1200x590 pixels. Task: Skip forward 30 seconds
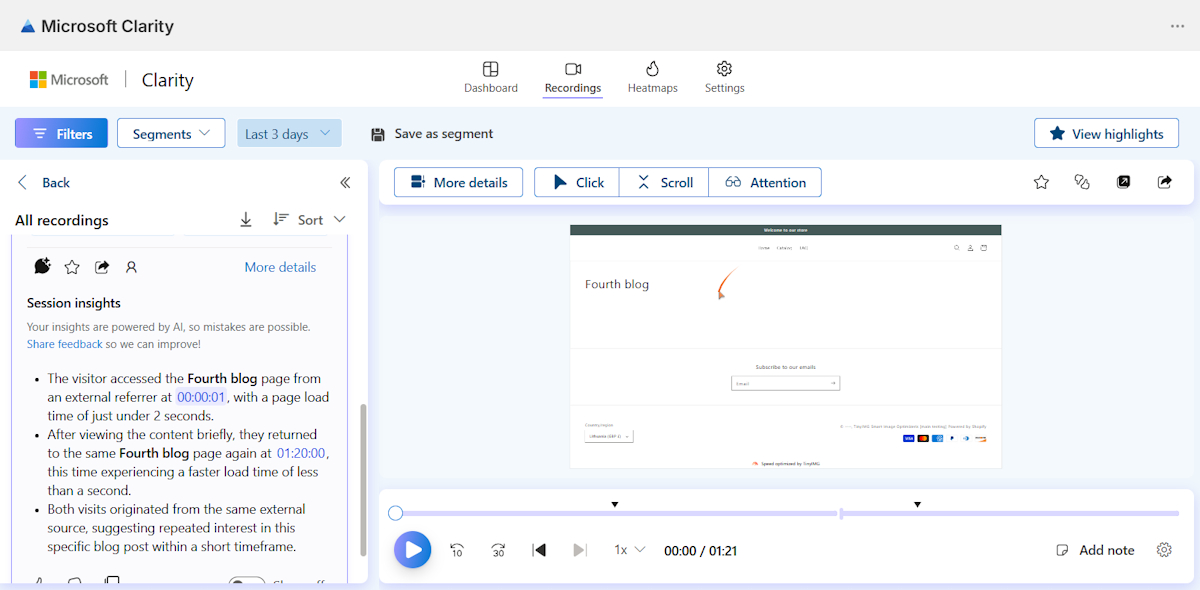point(498,550)
